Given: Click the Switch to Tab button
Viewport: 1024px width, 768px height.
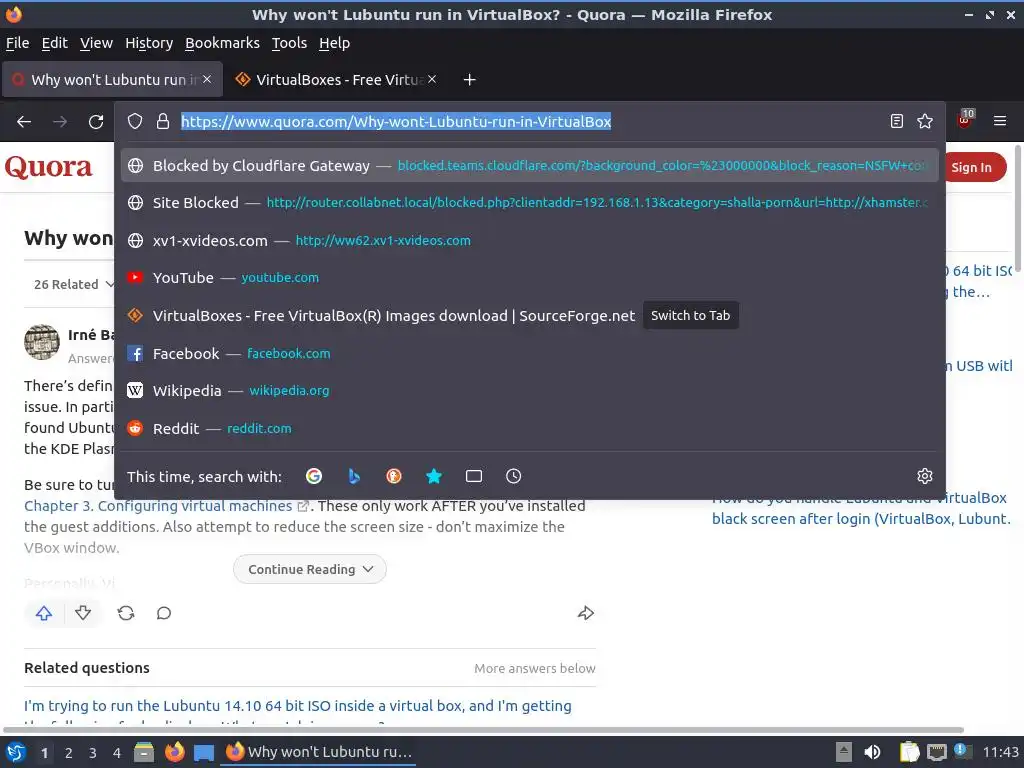Looking at the screenshot, I should point(690,315).
